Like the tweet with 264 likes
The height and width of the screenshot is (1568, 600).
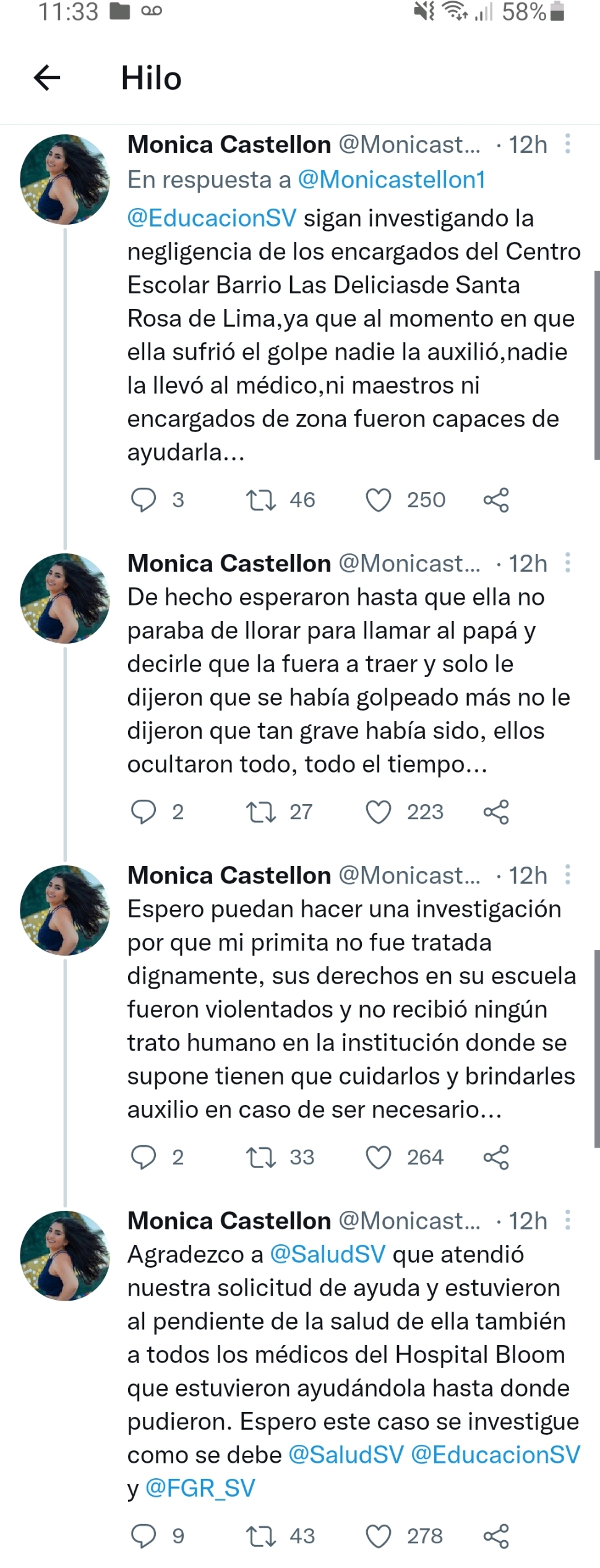click(379, 1157)
